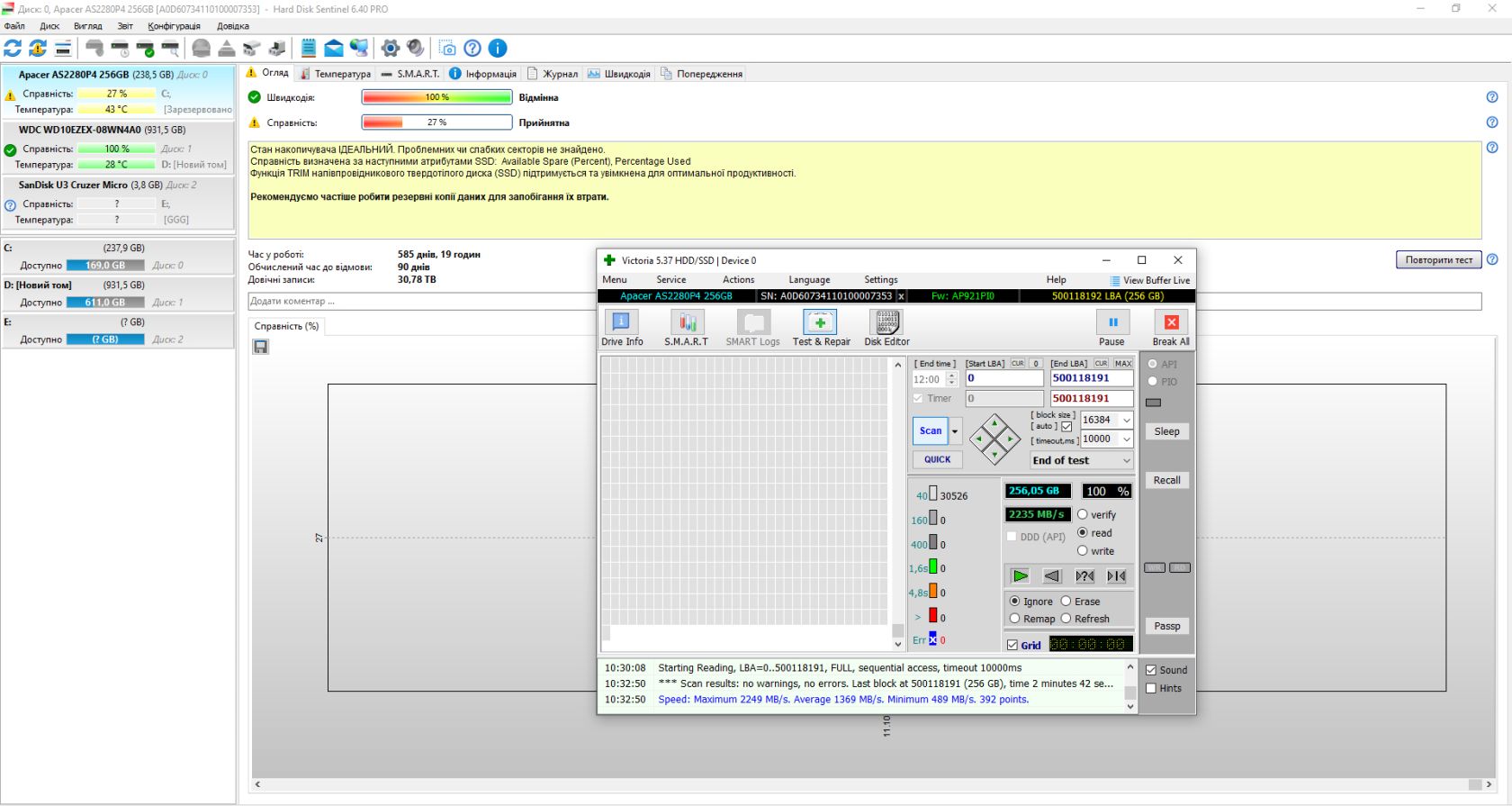Enable the Hints checkbox in Victoria
Viewport: 1512px width, 806px height.
tap(1151, 688)
